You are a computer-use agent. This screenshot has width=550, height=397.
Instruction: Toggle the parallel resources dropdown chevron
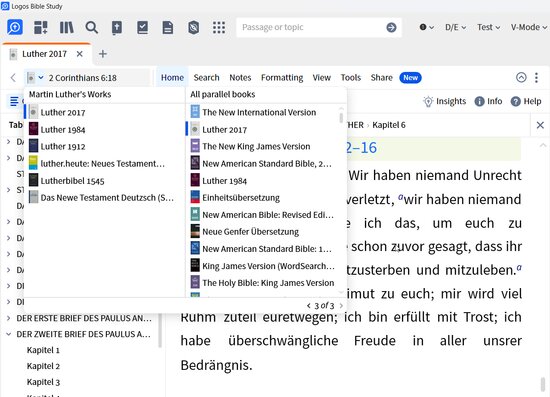pyautogui.click(x=41, y=78)
